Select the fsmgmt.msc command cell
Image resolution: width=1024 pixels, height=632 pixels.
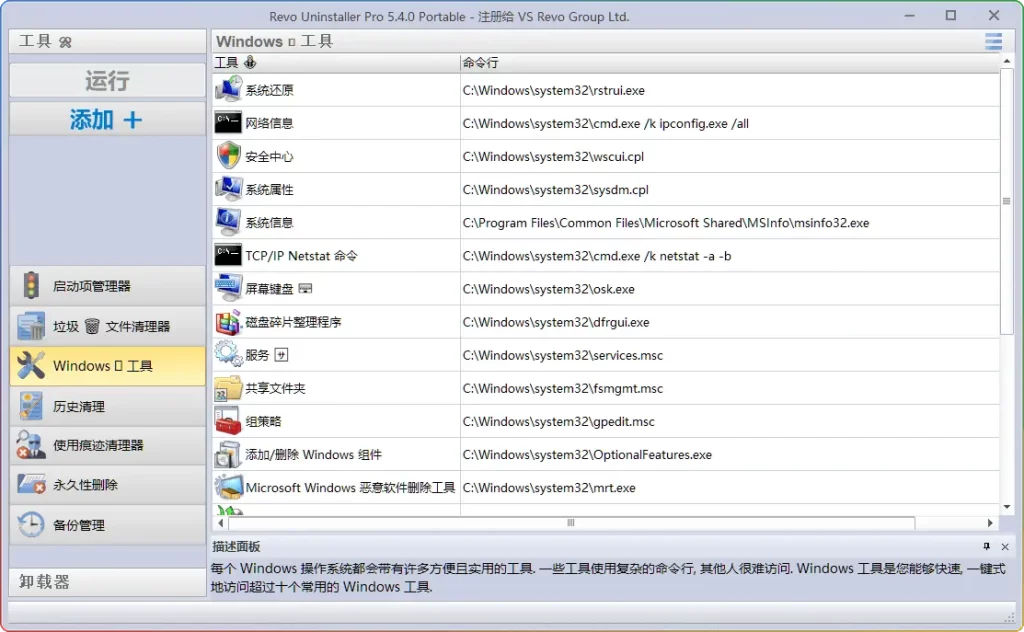point(729,388)
